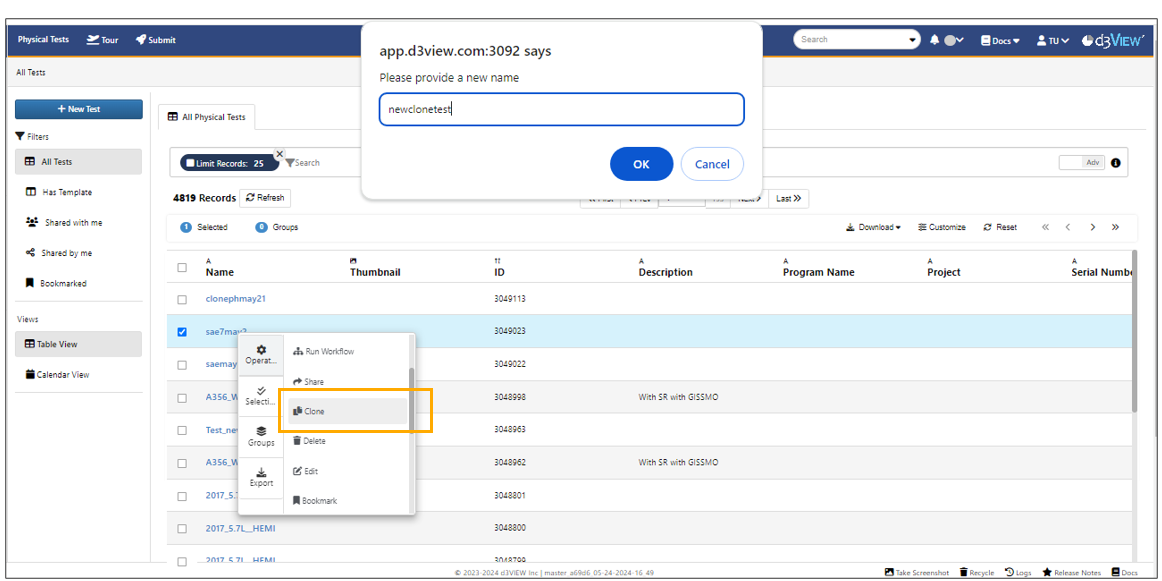Click the new name text field in the dialog
Viewport: 1162px width, 581px height.
tap(562, 110)
